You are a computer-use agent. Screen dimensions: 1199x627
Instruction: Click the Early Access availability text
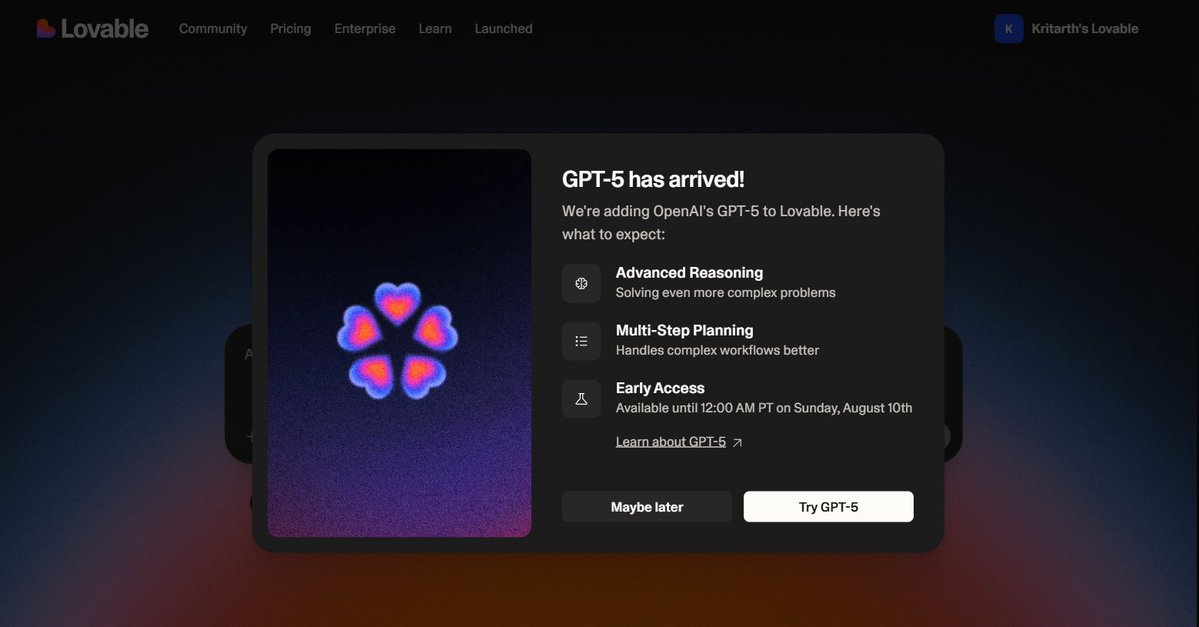coord(764,408)
